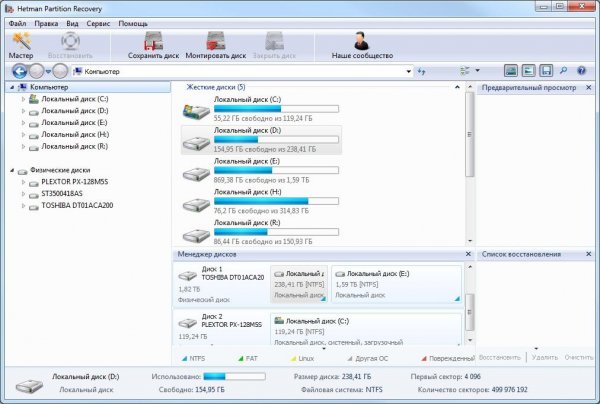Screen dimensions: 600x404
Task: Select Локальный диск (R:) in the tree
Action: pyautogui.click(x=75, y=147)
